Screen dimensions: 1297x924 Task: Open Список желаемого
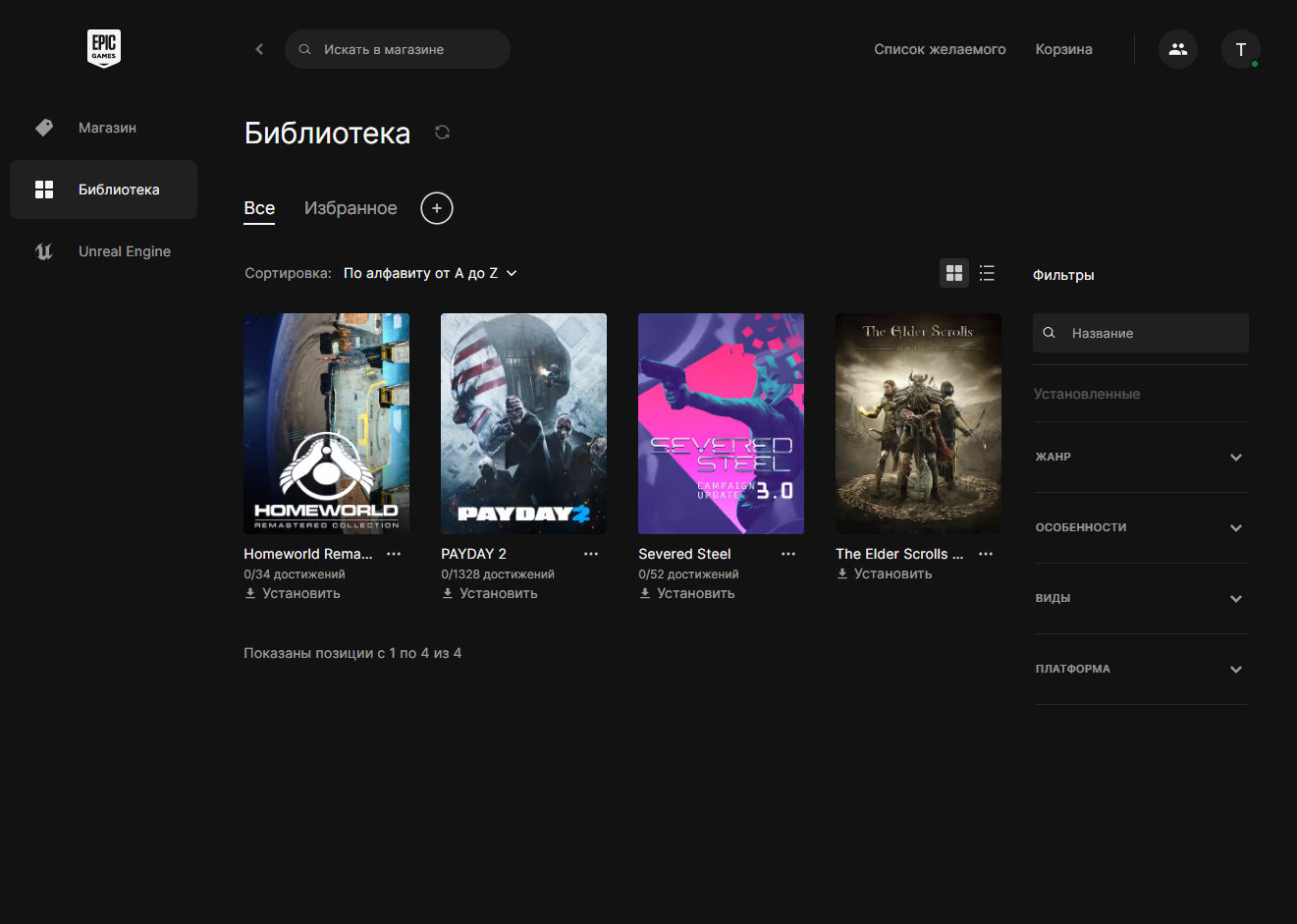(940, 49)
